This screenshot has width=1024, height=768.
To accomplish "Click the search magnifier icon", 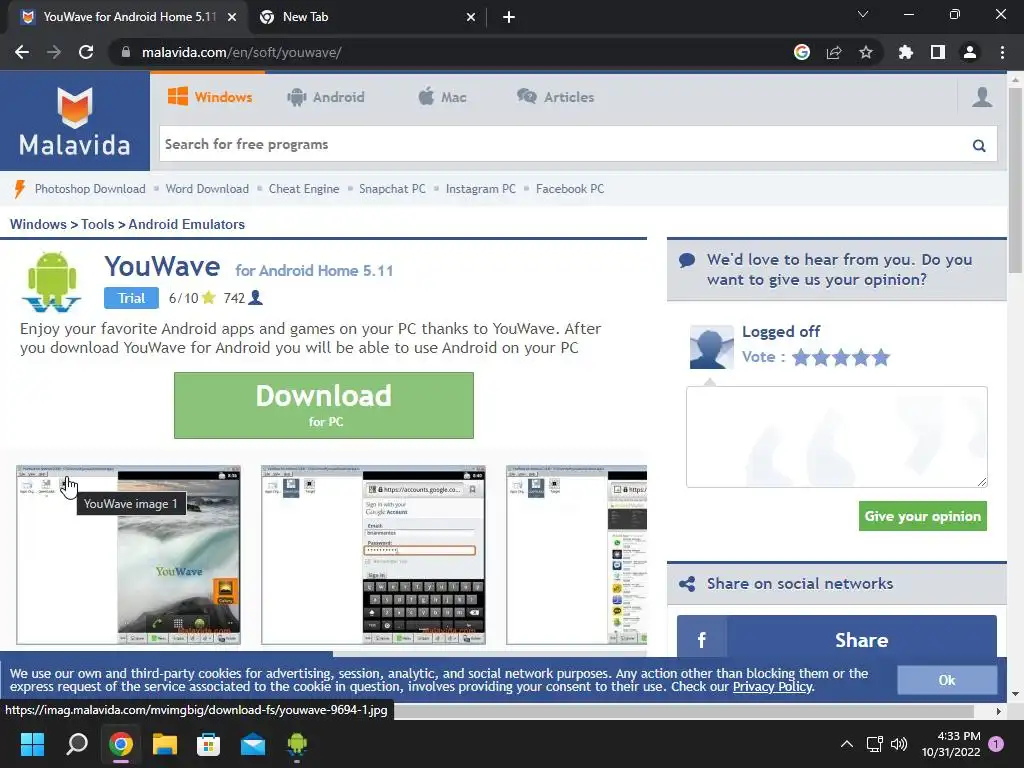I will 979,145.
